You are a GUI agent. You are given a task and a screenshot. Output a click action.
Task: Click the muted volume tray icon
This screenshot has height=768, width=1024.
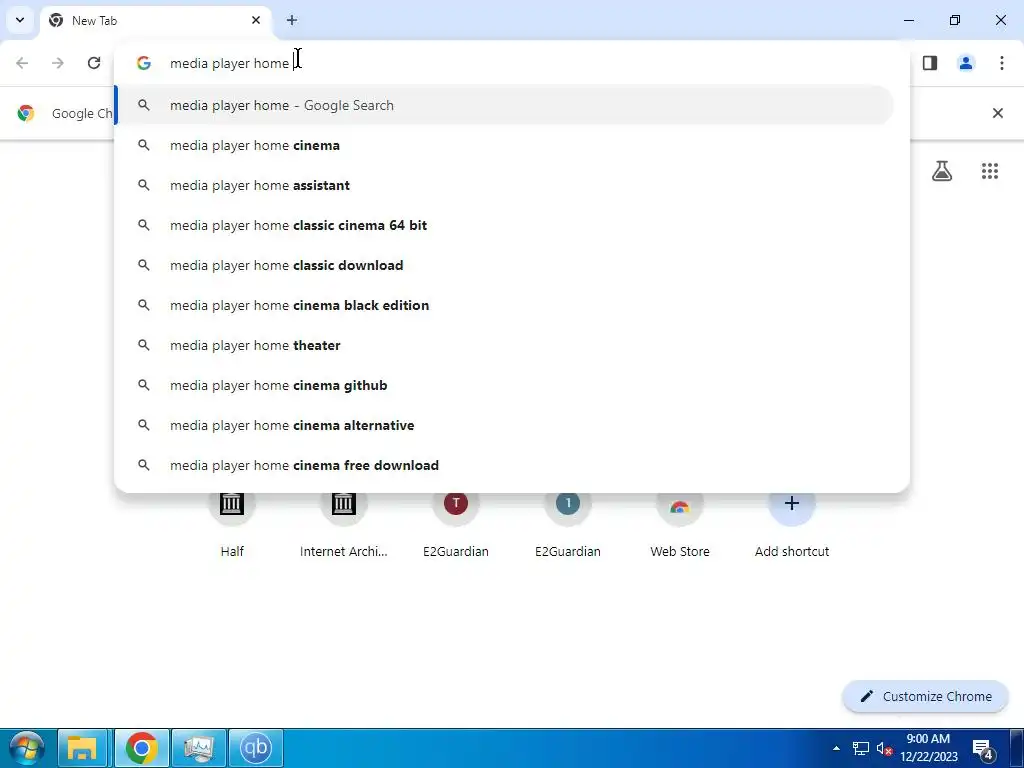(884, 748)
